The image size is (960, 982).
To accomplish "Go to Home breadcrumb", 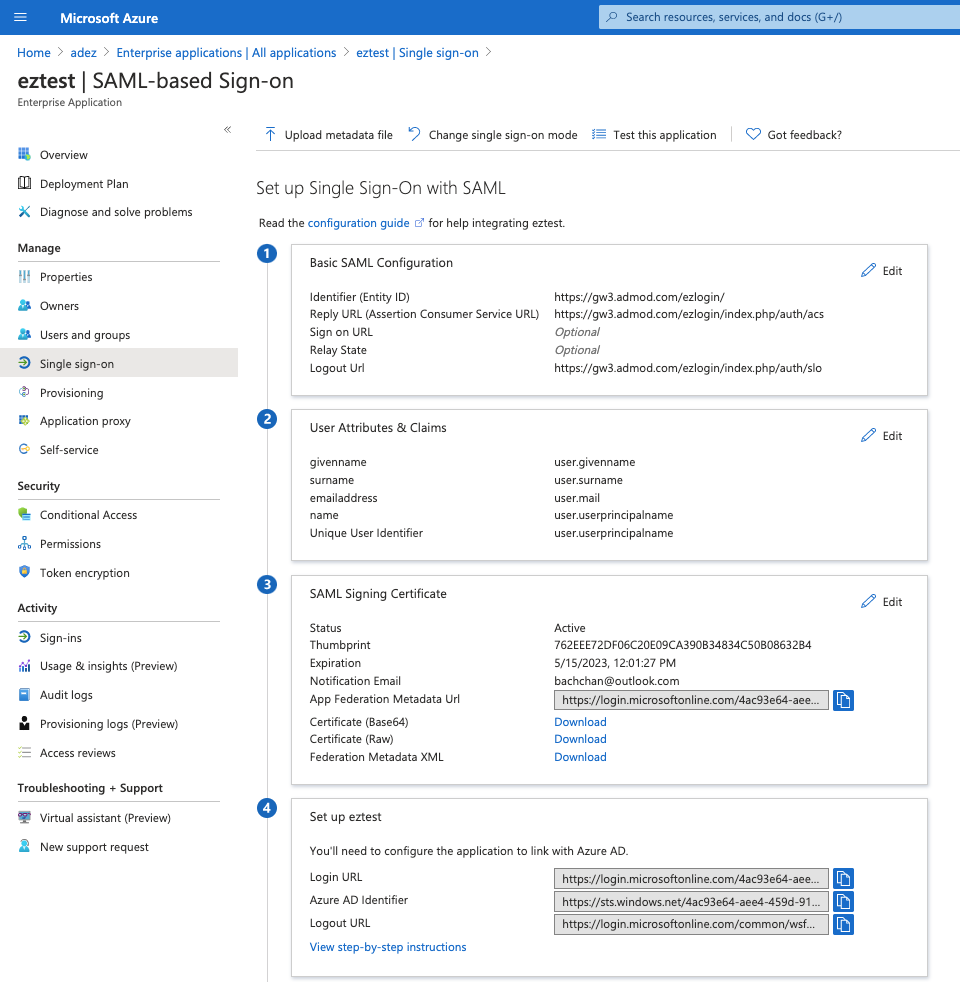I will (34, 53).
